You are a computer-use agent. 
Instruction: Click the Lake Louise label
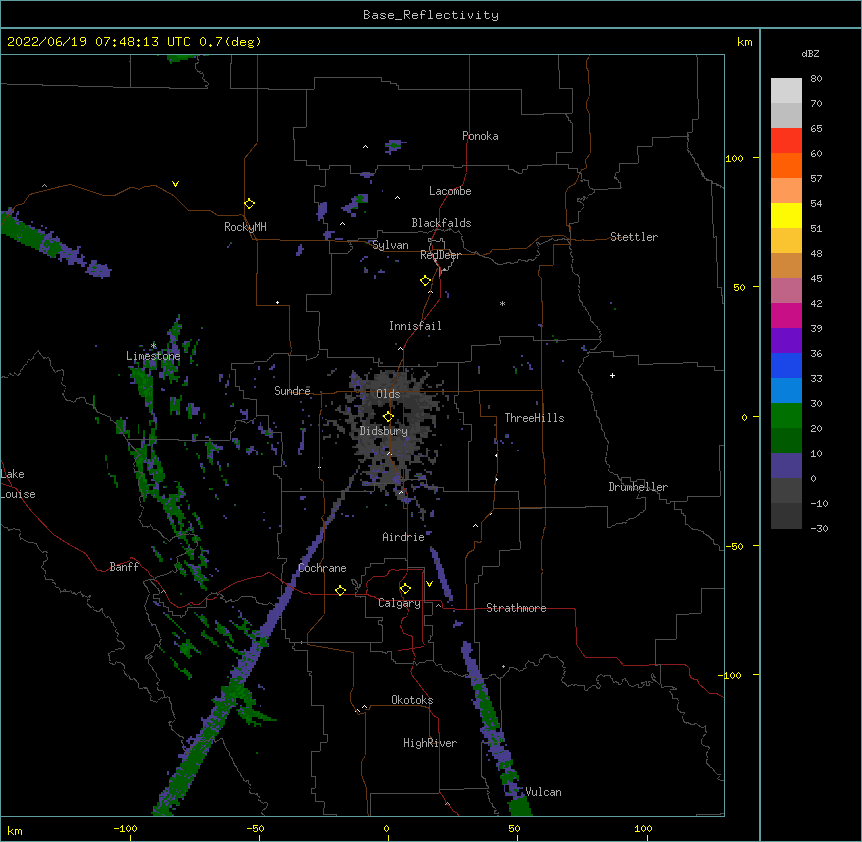tap(18, 484)
